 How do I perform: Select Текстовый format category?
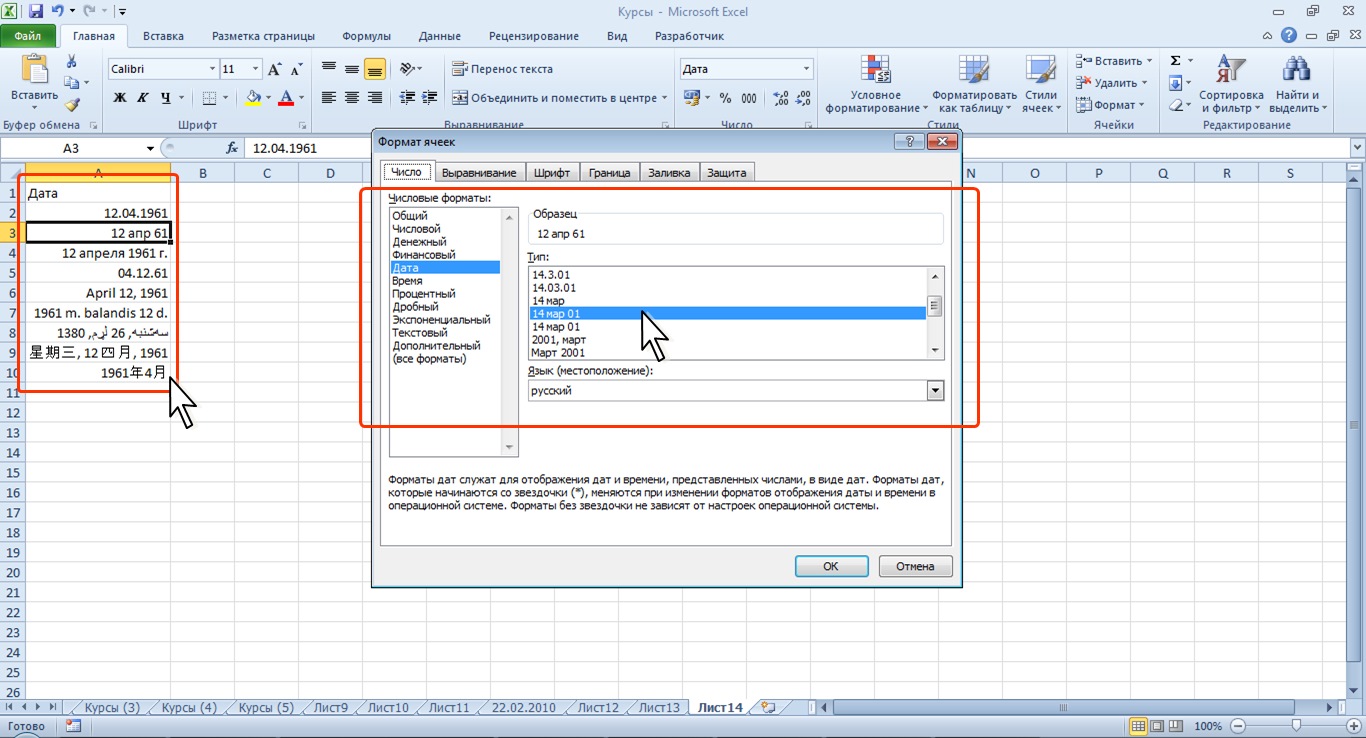tap(420, 333)
